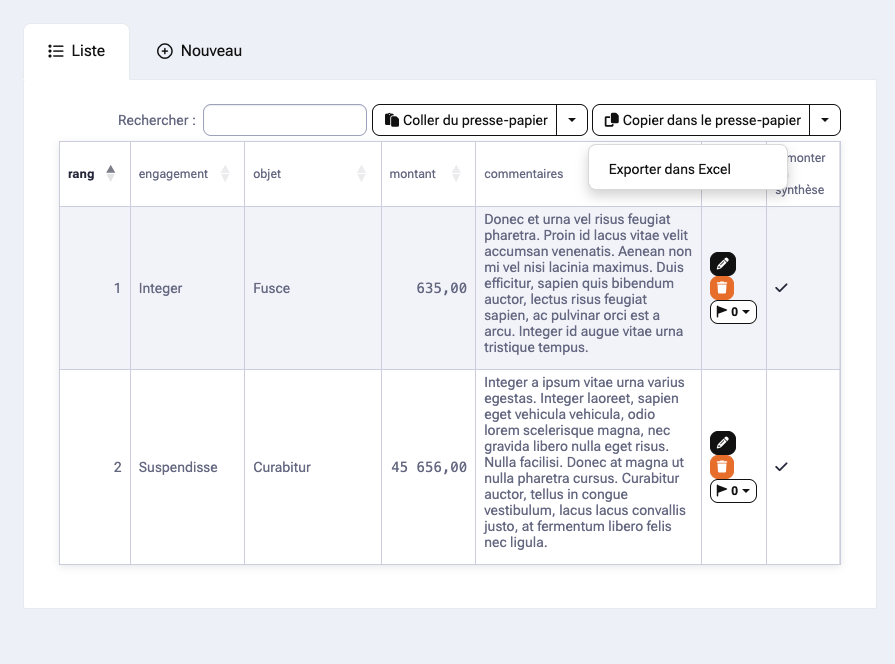This screenshot has width=895, height=664.
Task: Open flag dropdown in the Suspendisse row
Action: pyautogui.click(x=733, y=491)
